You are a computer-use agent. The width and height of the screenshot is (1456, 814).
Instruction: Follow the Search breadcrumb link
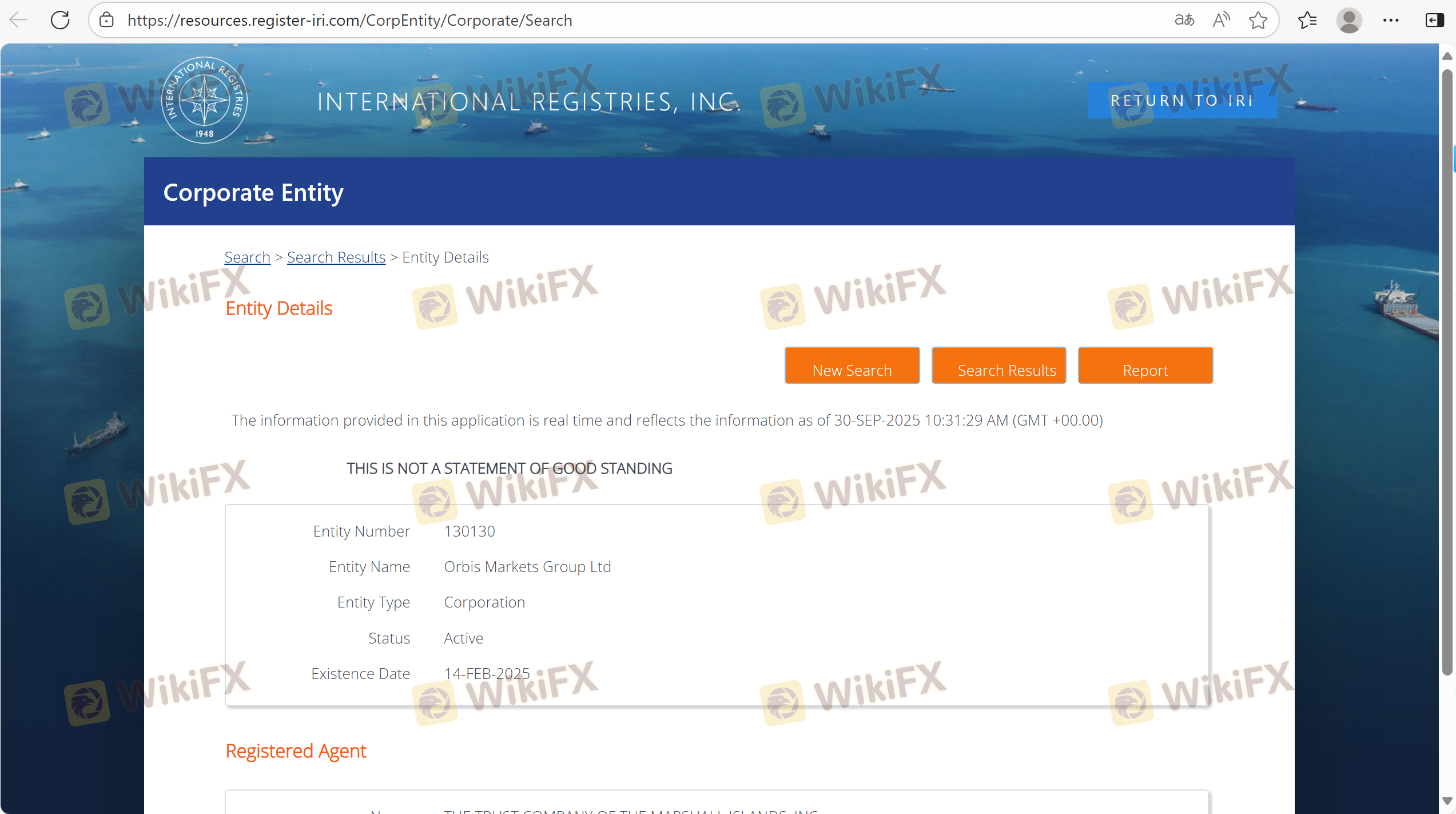(x=247, y=257)
